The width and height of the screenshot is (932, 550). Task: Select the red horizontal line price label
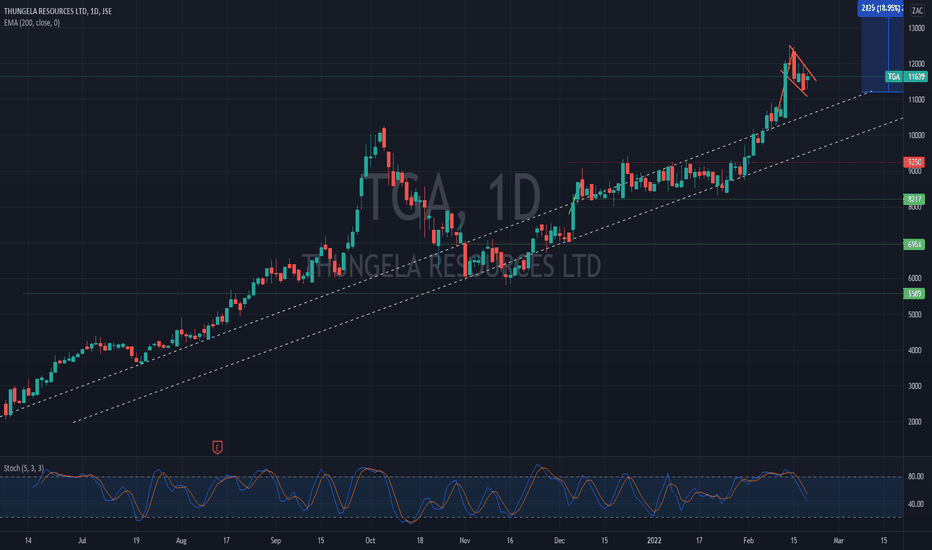914,162
